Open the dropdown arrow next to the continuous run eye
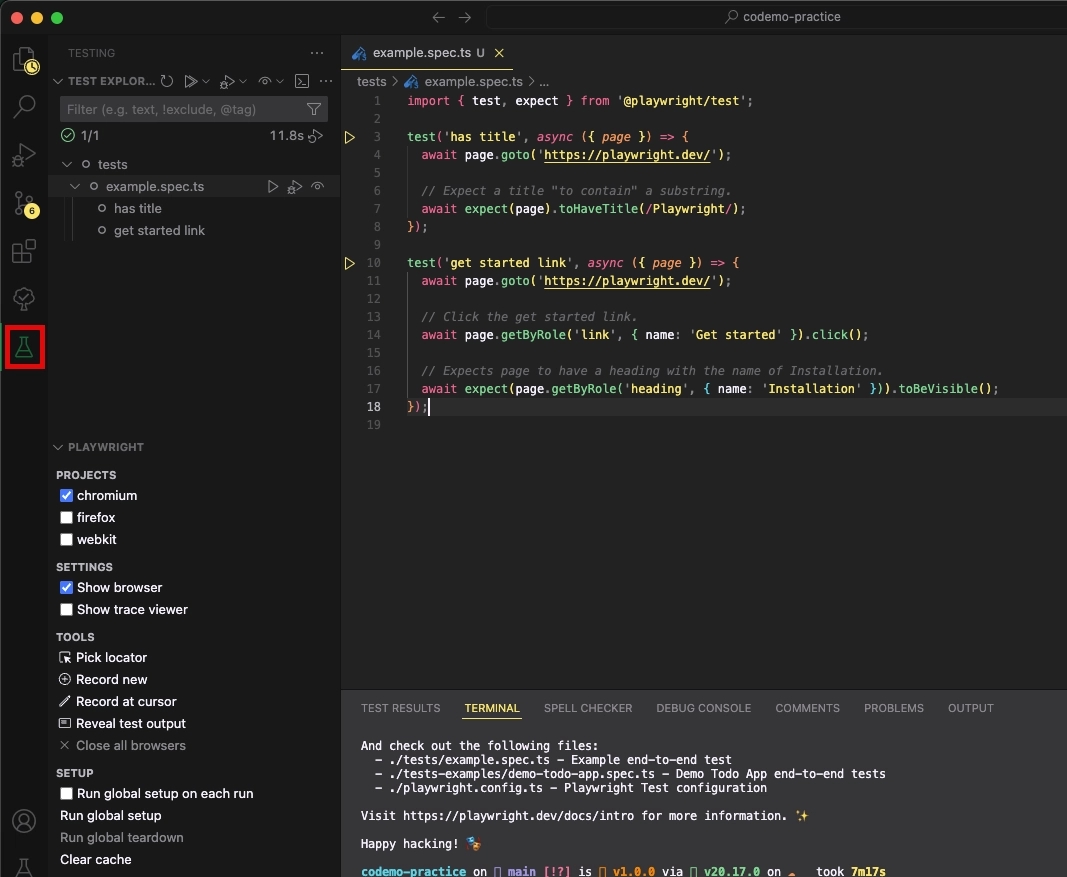This screenshot has height=877, width=1067. (x=280, y=82)
